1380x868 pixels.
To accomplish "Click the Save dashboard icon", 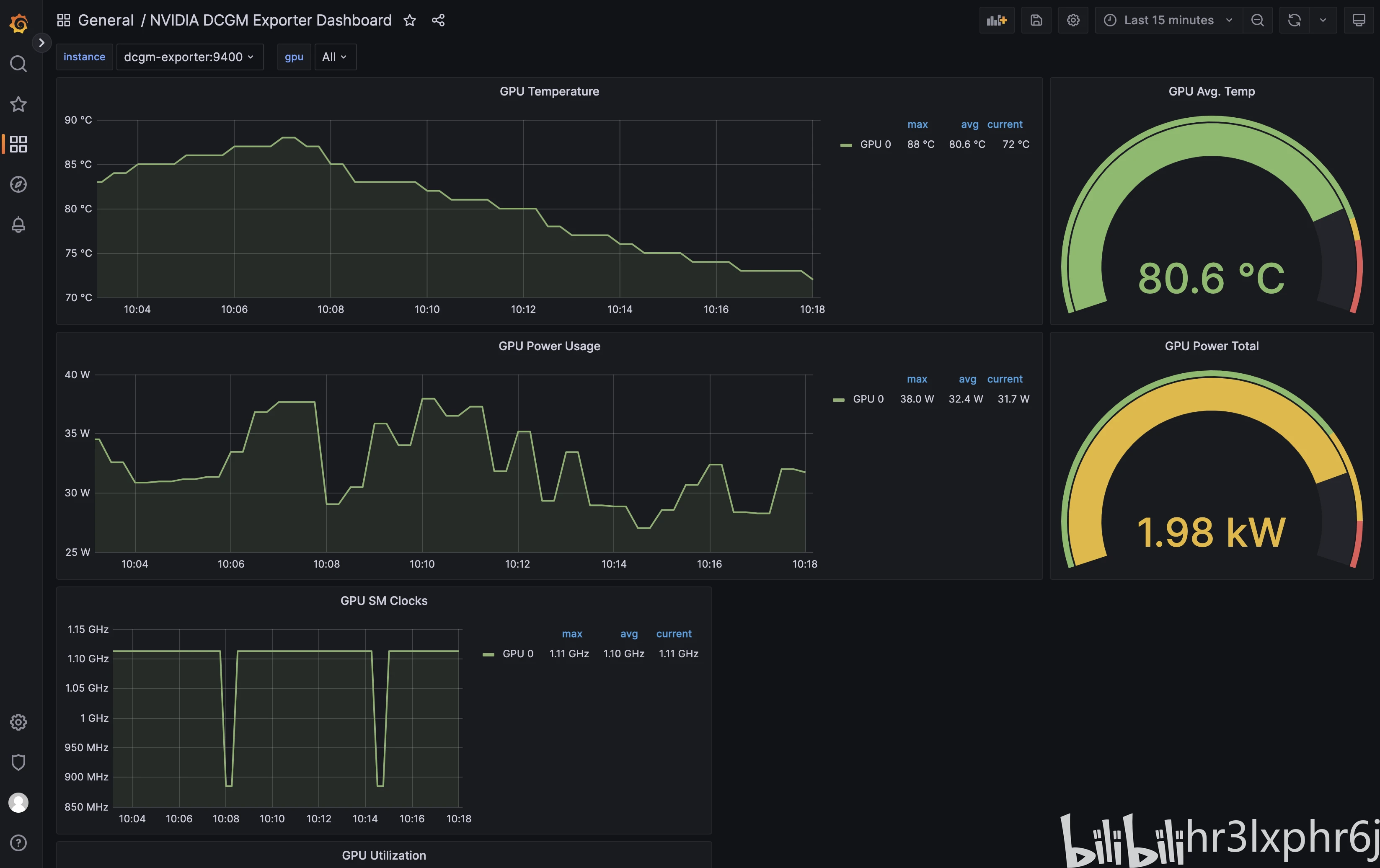I will [x=1036, y=20].
